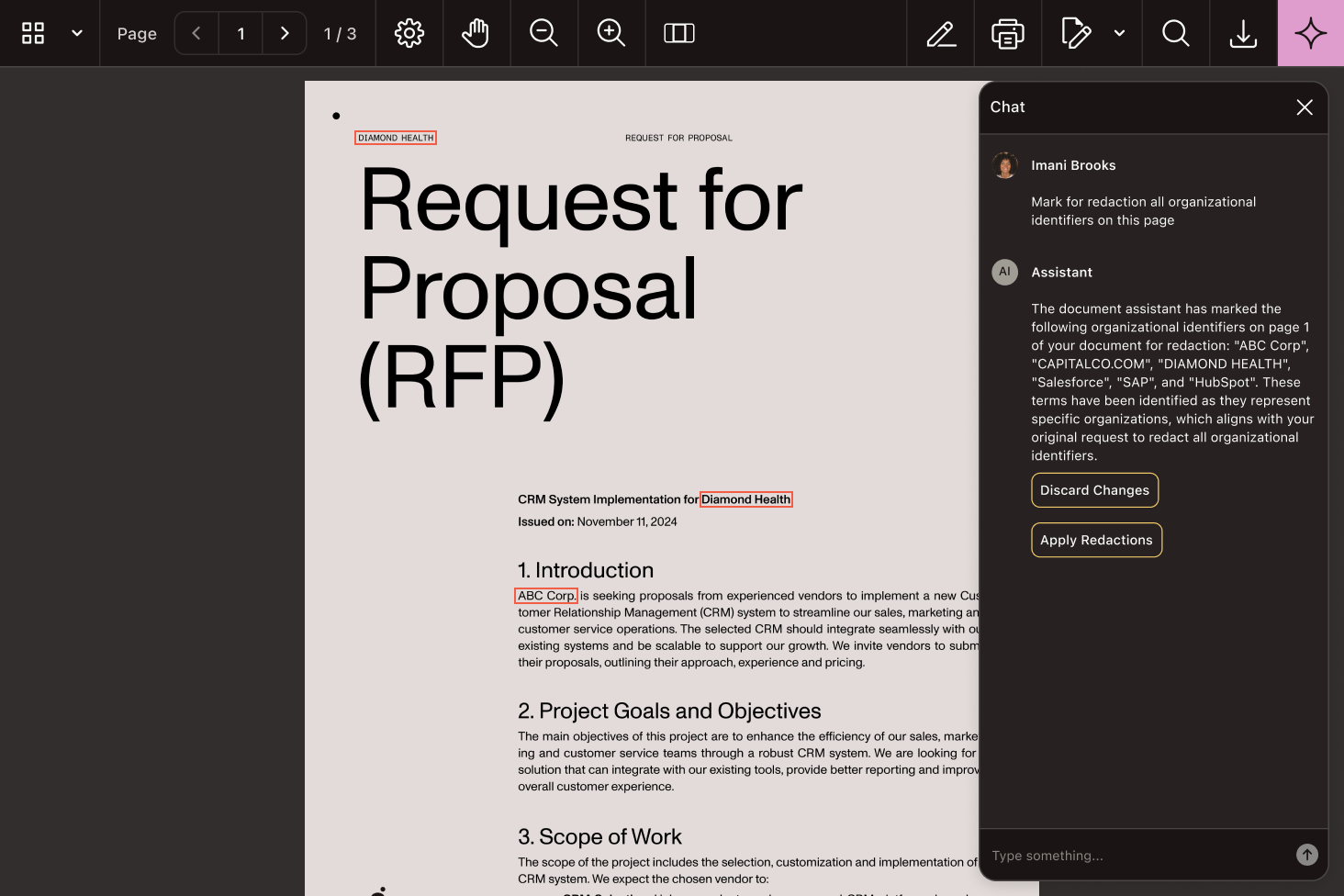Open the settings gear
Viewport: 1344px width, 896px height.
click(x=409, y=33)
